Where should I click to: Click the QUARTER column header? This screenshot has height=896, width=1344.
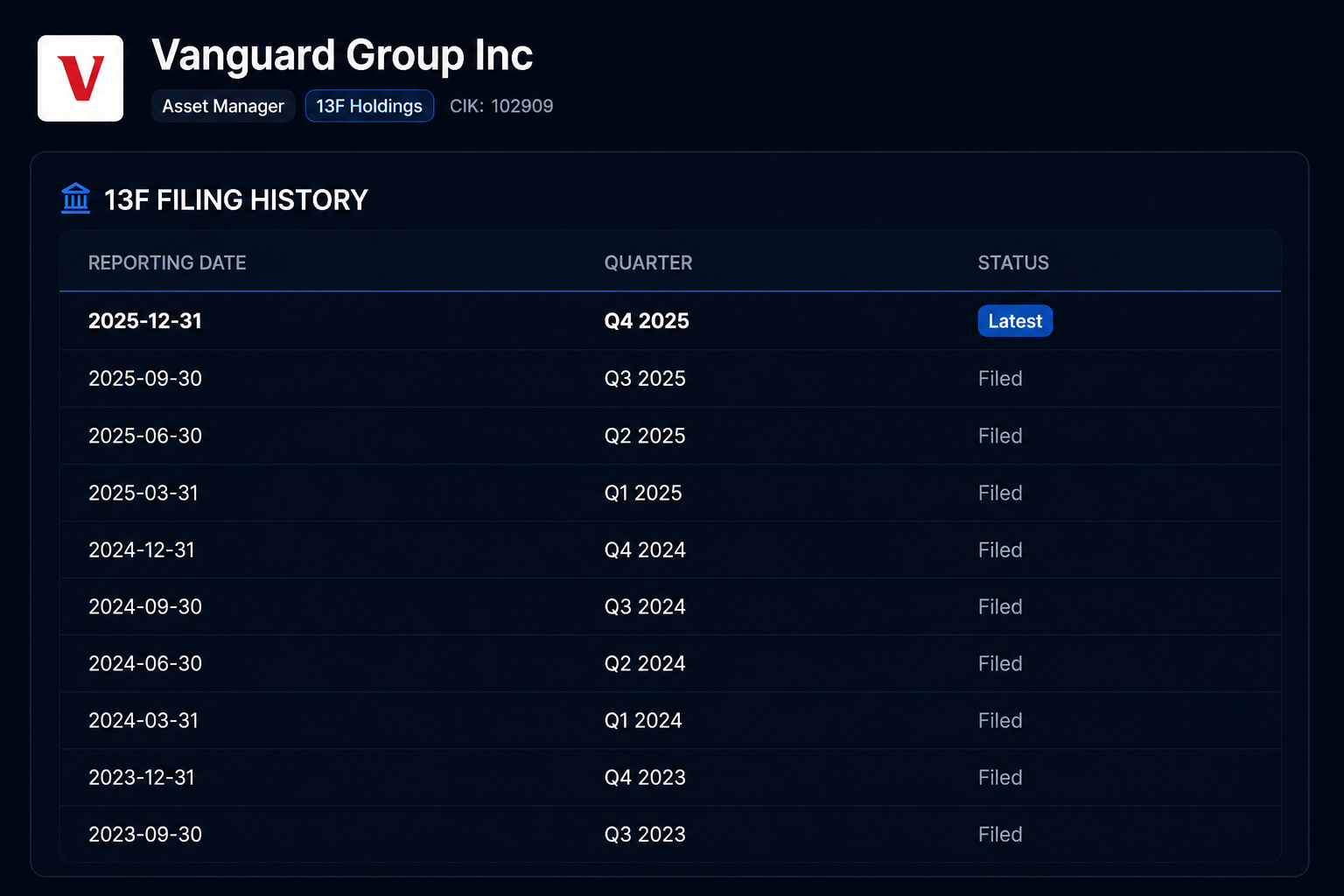[648, 262]
